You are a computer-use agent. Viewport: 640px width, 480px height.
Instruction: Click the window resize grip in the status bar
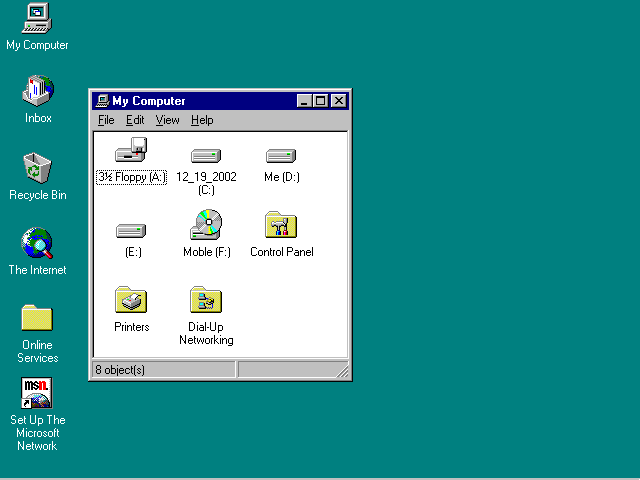[342, 371]
